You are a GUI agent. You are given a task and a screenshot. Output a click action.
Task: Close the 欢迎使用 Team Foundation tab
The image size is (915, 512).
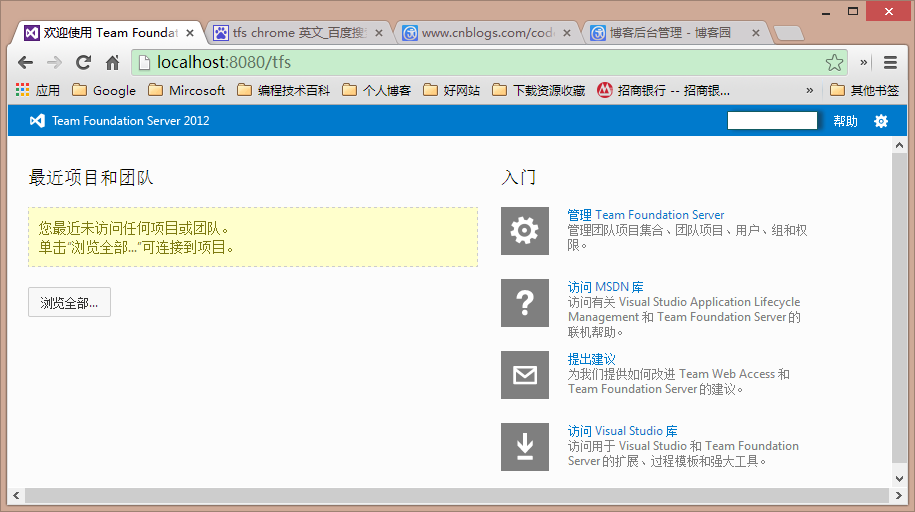pos(190,33)
